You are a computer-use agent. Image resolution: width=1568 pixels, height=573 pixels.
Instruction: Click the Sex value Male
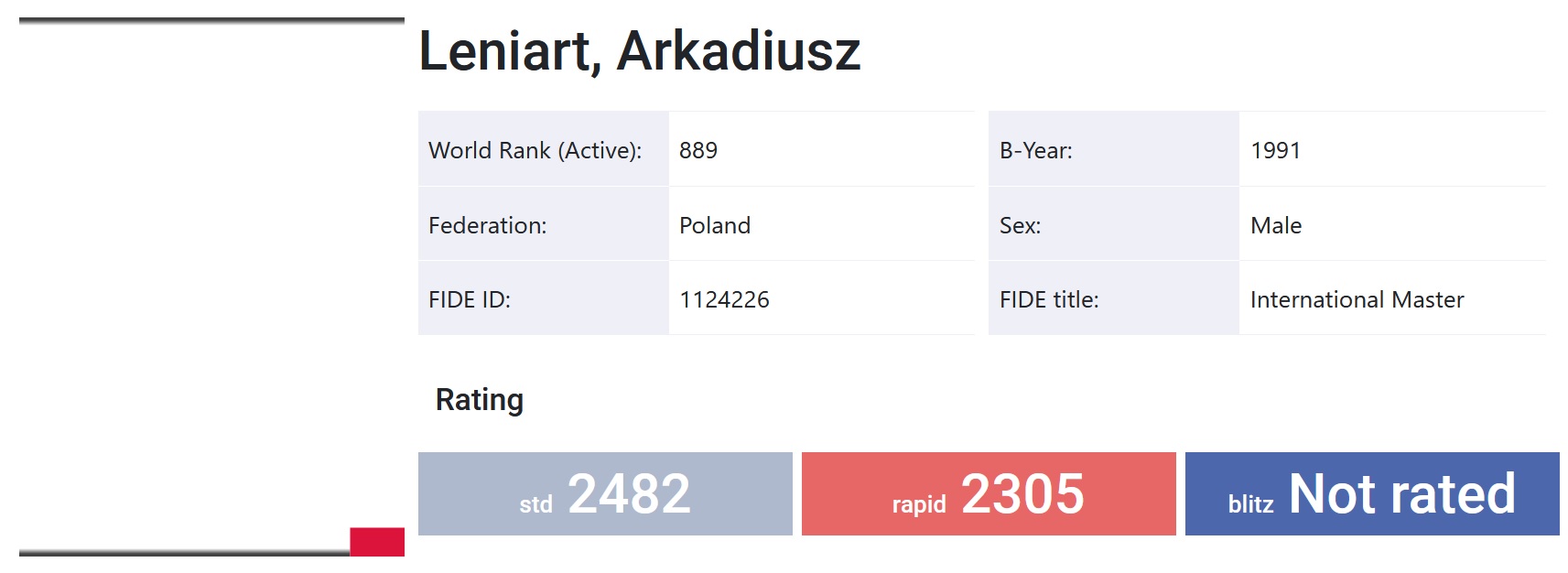(x=1276, y=225)
